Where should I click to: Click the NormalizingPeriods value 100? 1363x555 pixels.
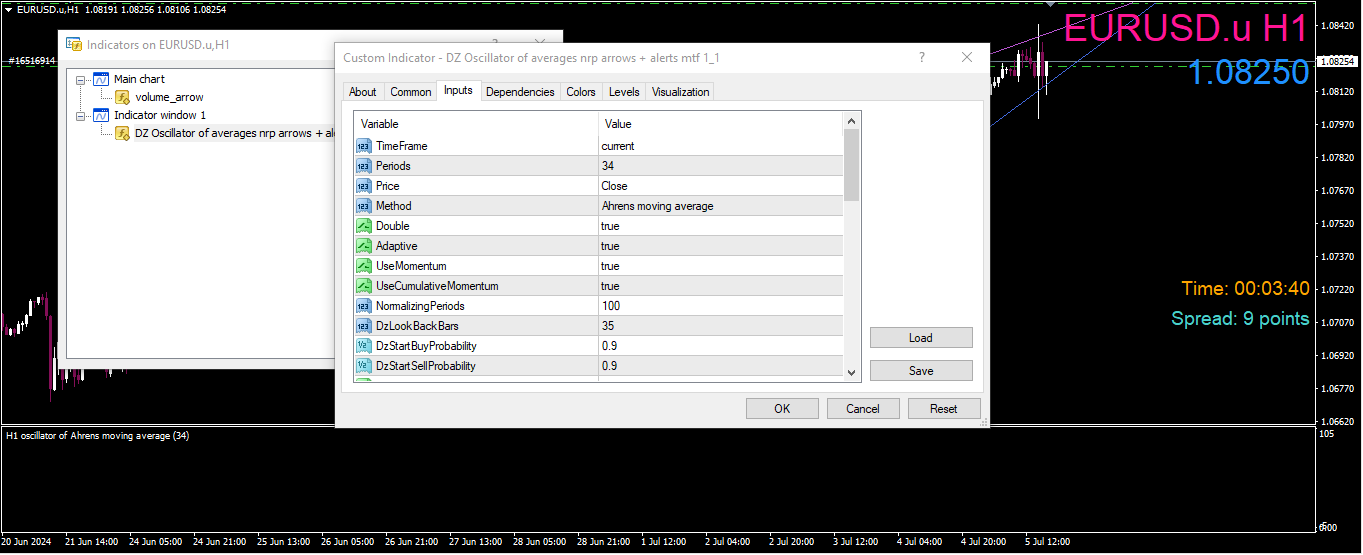coord(611,306)
